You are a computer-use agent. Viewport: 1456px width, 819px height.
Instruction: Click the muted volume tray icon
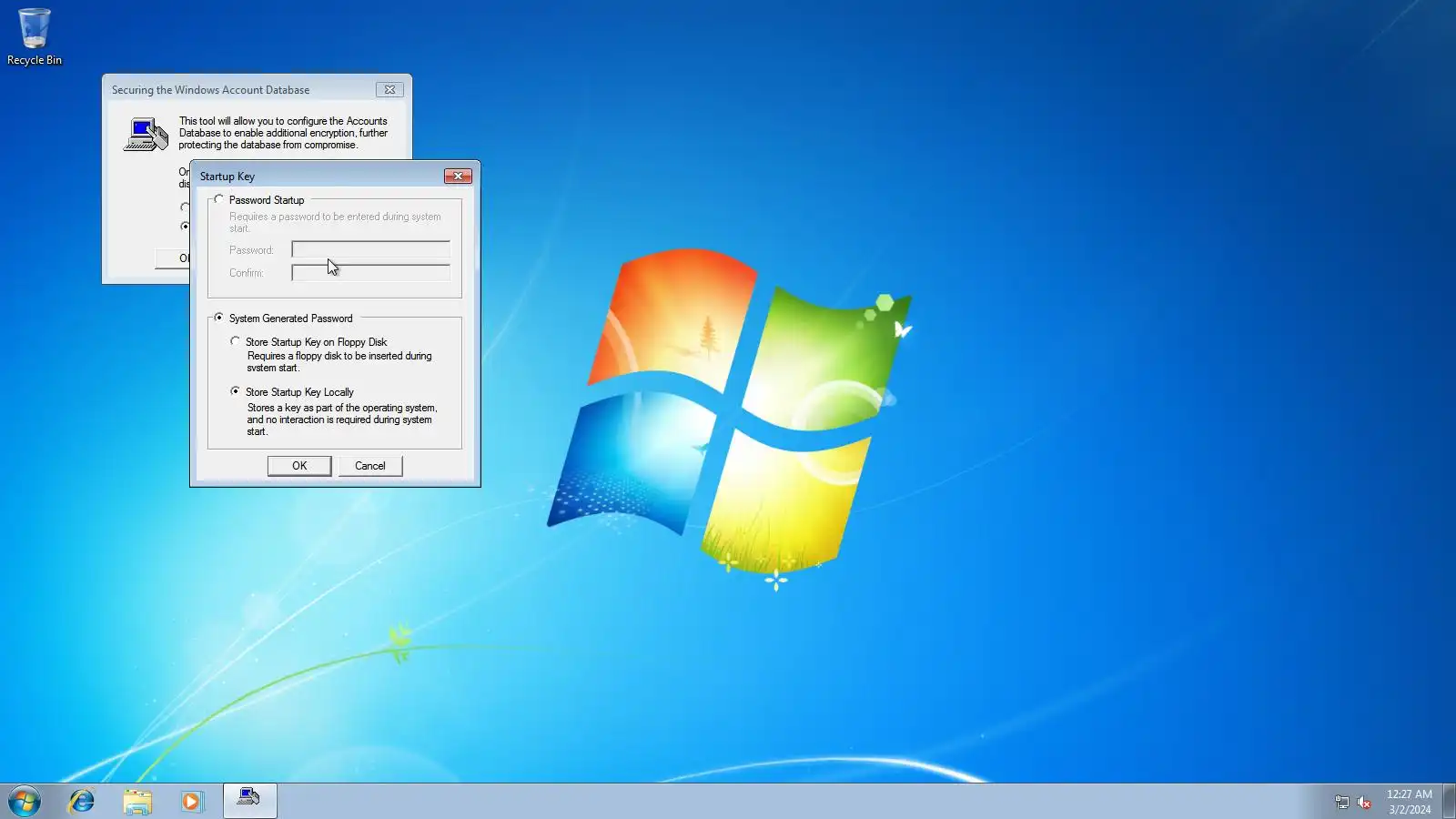(1364, 802)
